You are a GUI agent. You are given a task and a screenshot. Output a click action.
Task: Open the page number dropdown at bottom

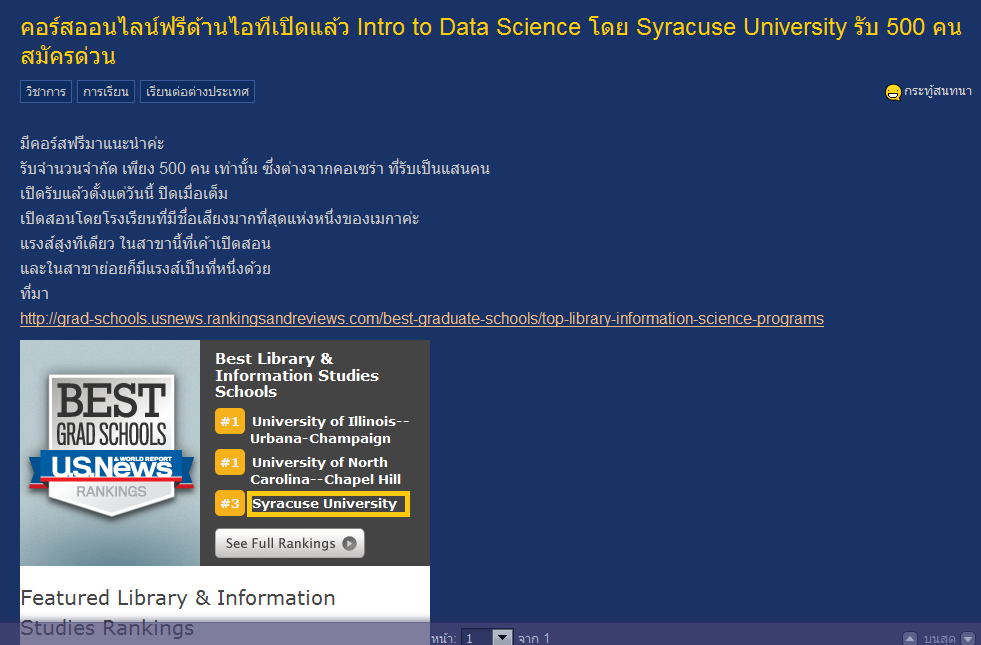[x=487, y=637]
